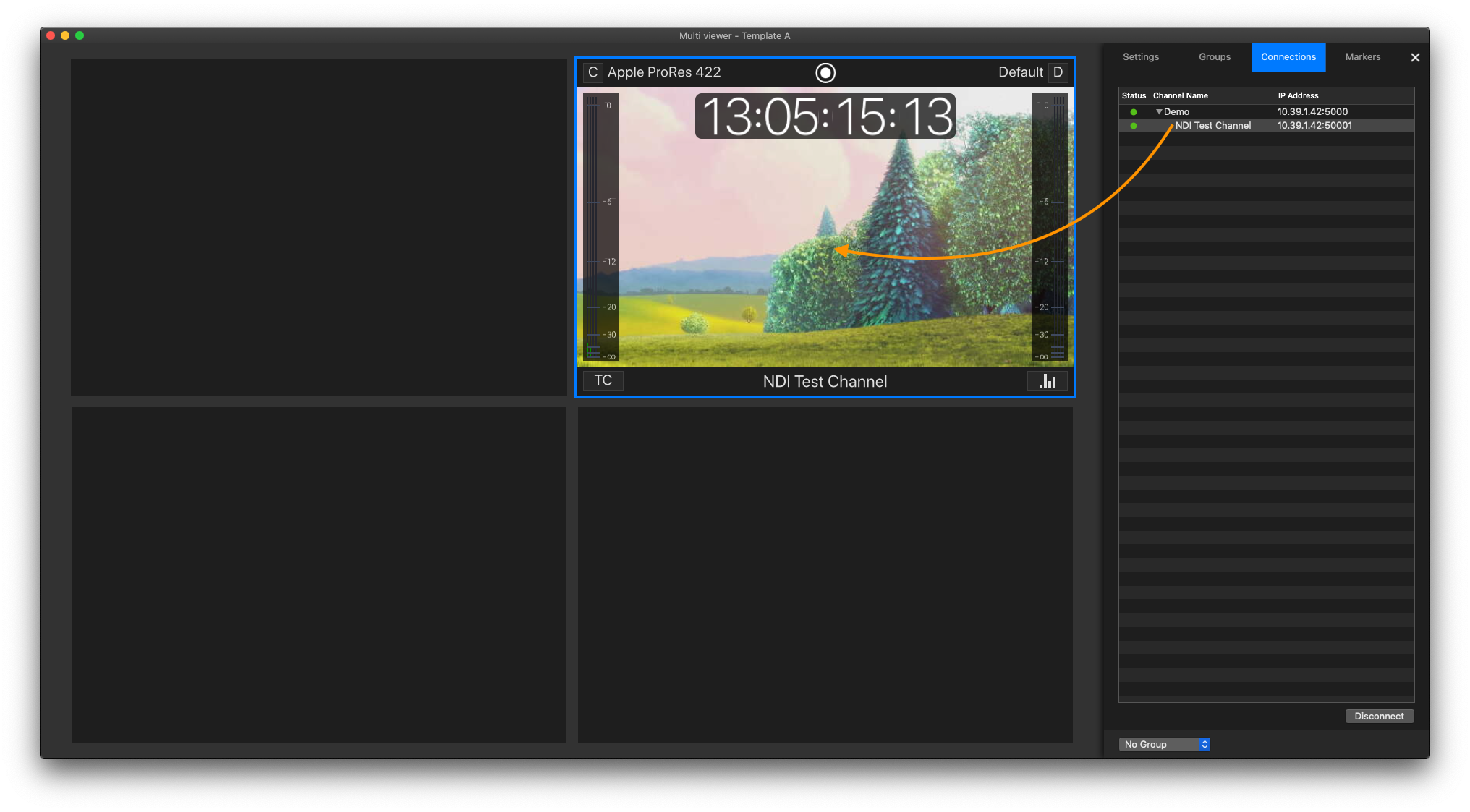Viewport: 1470px width, 812px height.
Task: Collapse the Demo connection tree row
Action: [x=1158, y=112]
